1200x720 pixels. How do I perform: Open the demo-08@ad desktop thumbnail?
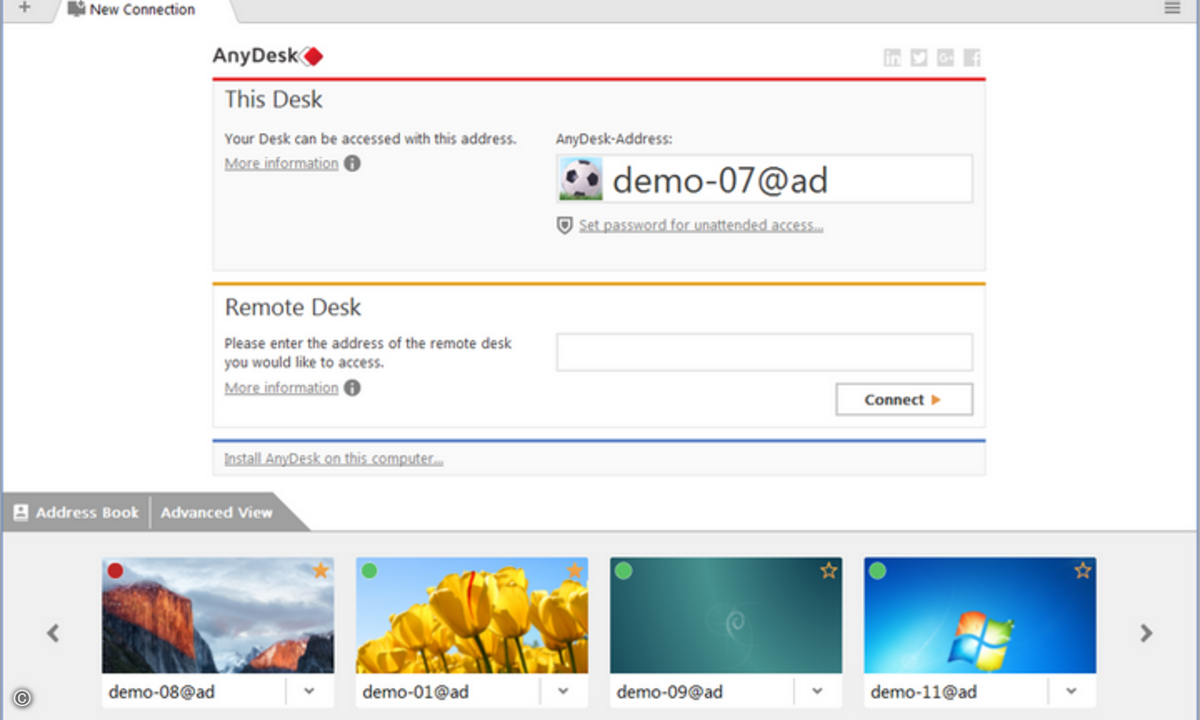(218, 615)
